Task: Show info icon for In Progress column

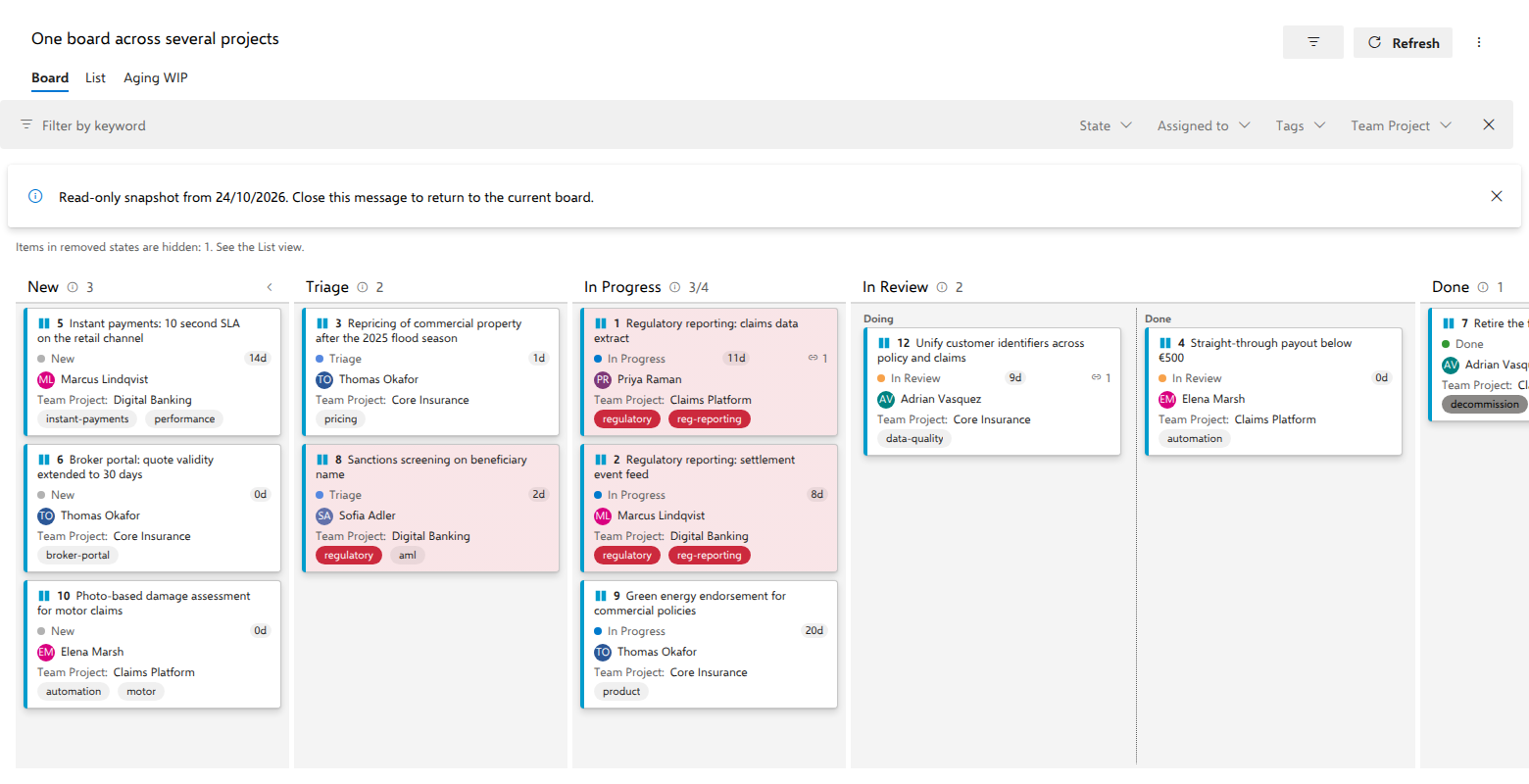Action: (675, 287)
